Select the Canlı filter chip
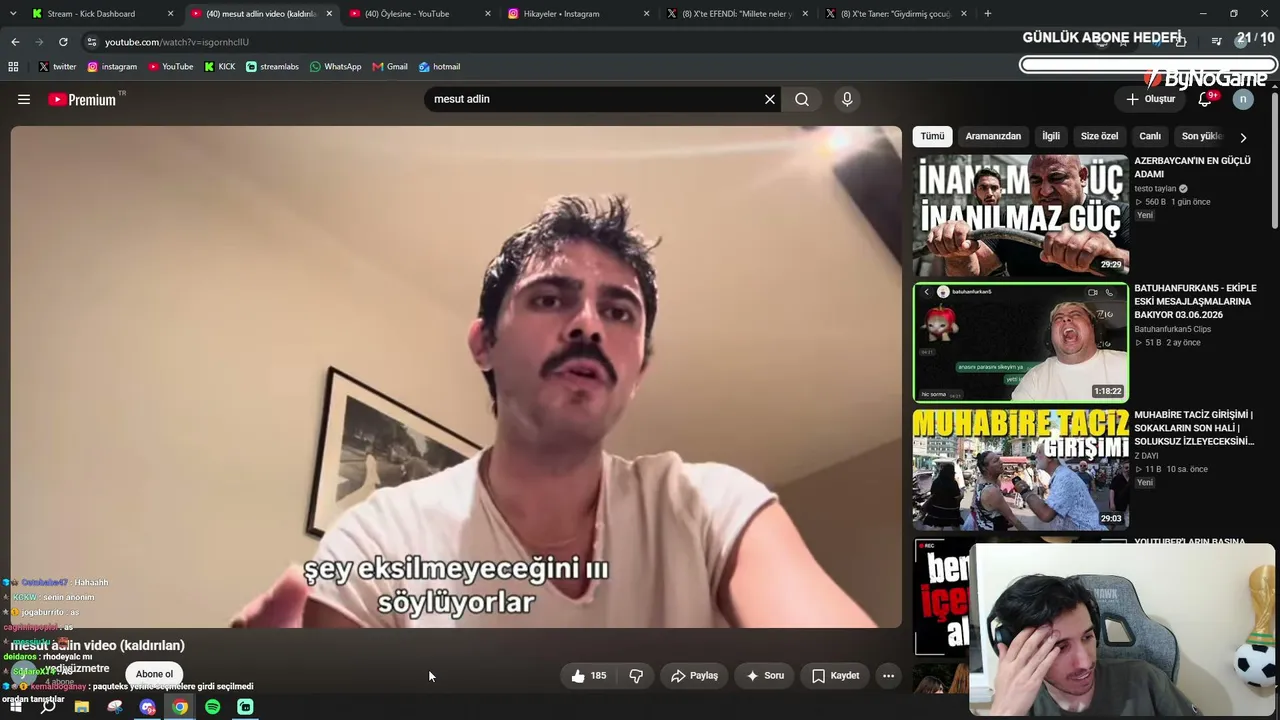Screen dimensions: 1280x720 tap(1150, 136)
